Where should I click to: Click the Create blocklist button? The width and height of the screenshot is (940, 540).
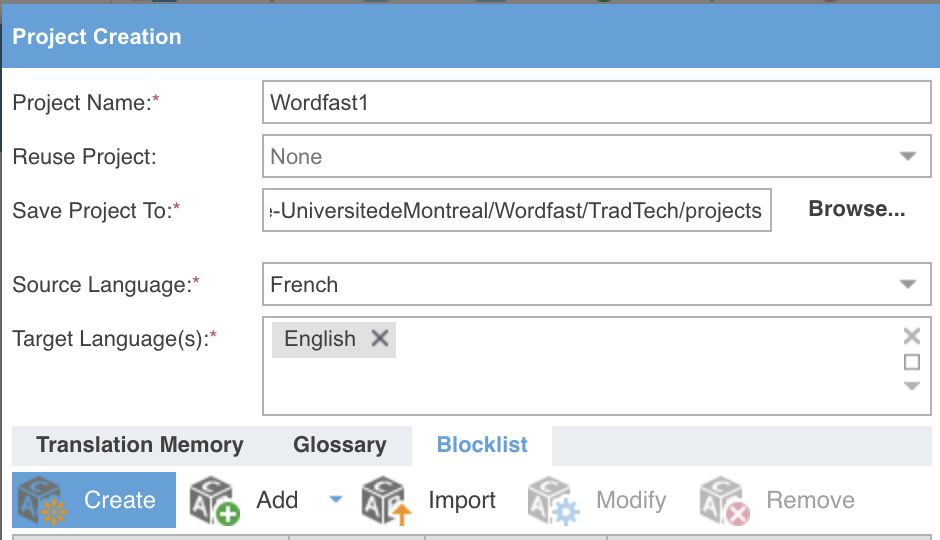pos(94,500)
